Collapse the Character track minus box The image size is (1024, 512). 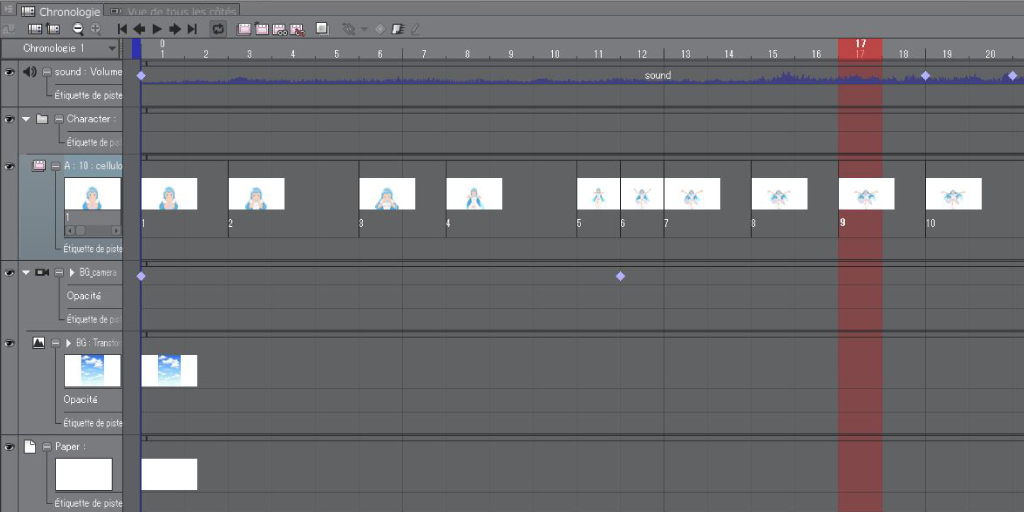click(58, 119)
